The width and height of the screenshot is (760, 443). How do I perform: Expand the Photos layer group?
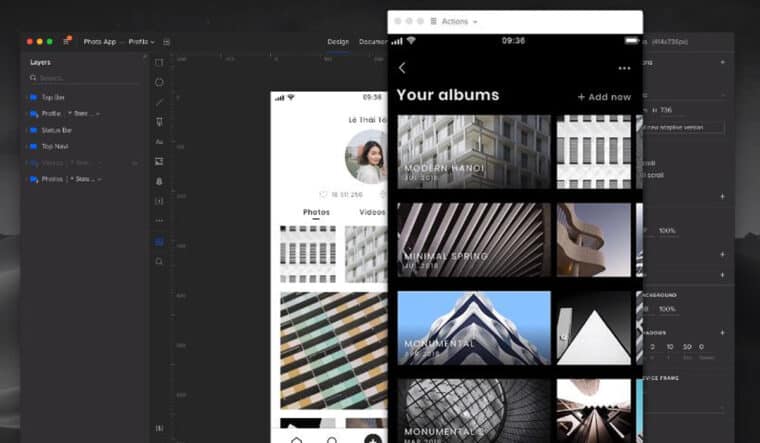pyautogui.click(x=27, y=179)
